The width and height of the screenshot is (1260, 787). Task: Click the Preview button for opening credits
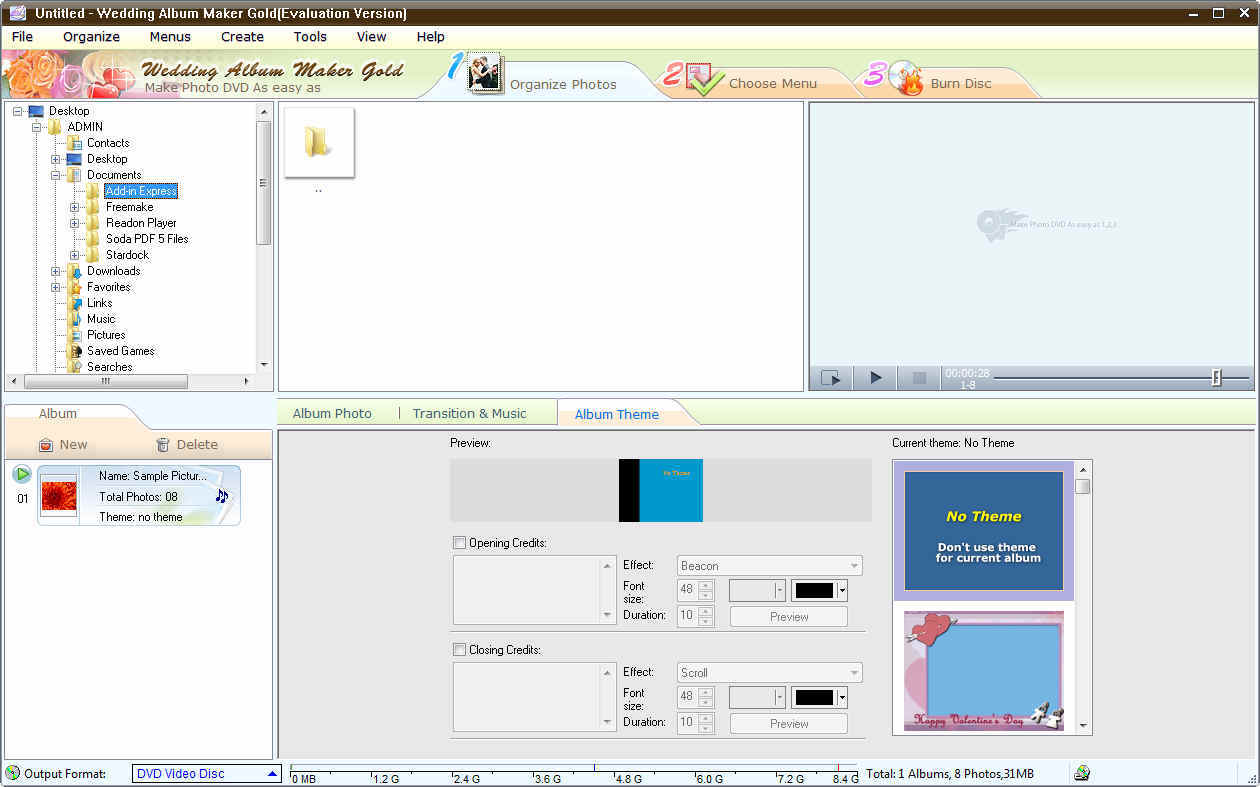[788, 616]
